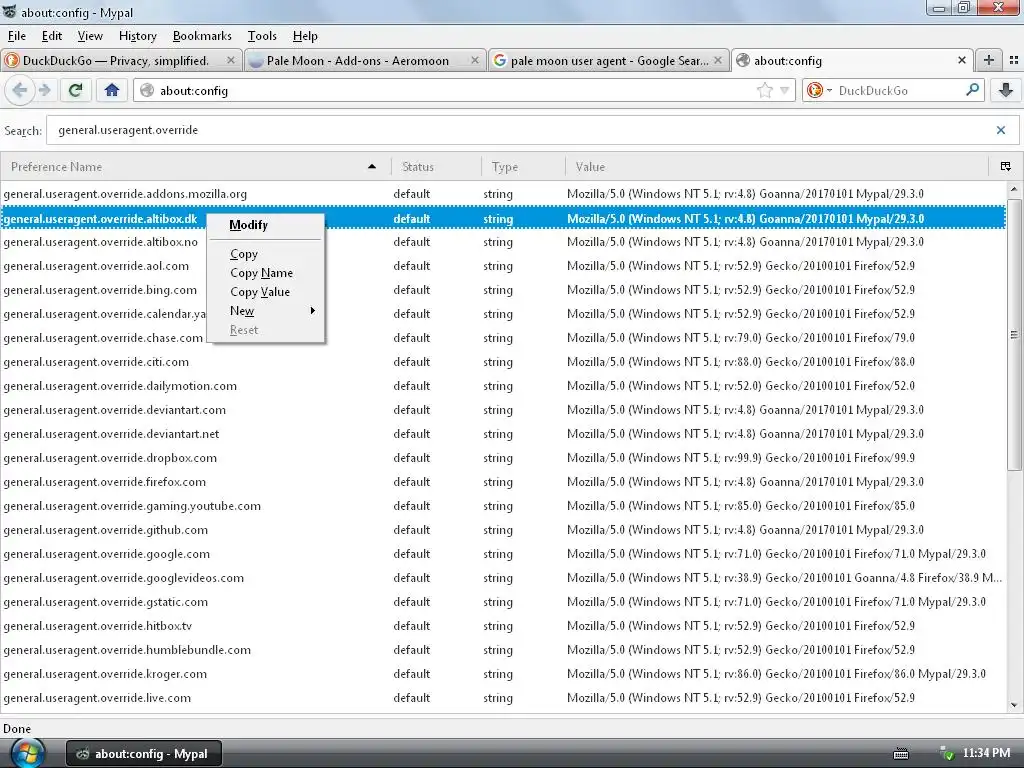Viewport: 1024px width, 768px height.
Task: Select general.useragent.override.addons.mozilla.org row
Action: point(503,194)
